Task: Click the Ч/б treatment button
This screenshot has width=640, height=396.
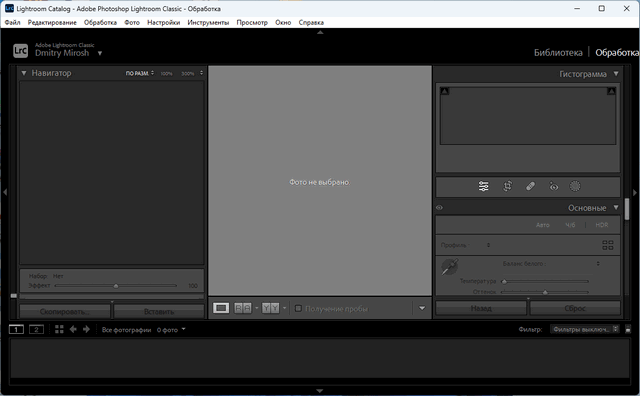Action: click(x=570, y=225)
